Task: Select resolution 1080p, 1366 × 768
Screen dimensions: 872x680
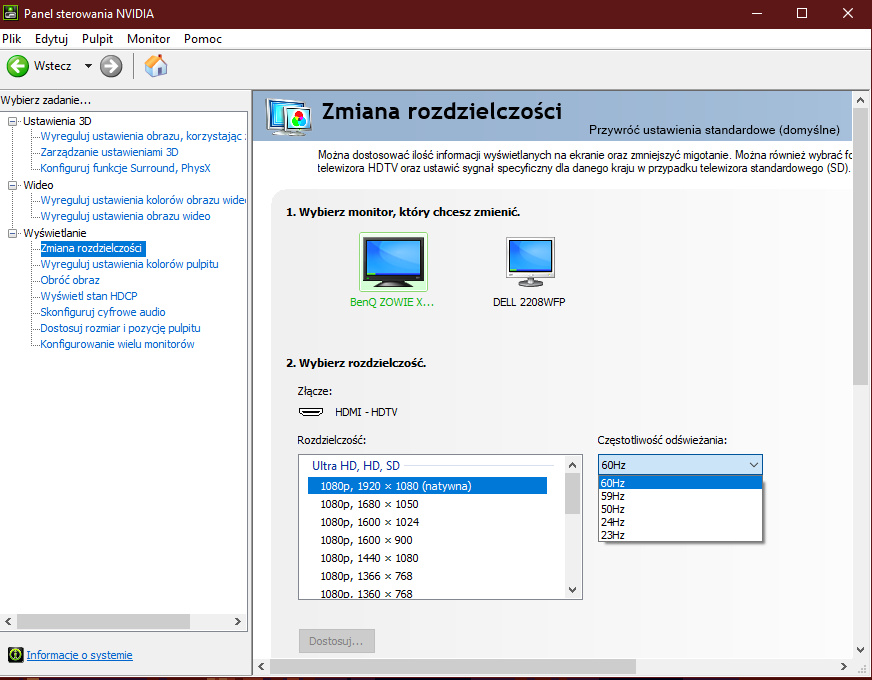Action: click(366, 577)
